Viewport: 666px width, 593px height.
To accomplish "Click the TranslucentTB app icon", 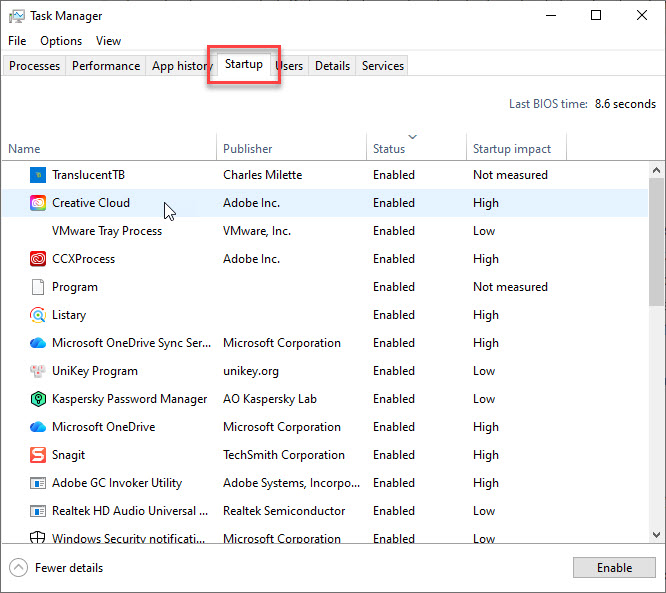I will click(x=38, y=175).
